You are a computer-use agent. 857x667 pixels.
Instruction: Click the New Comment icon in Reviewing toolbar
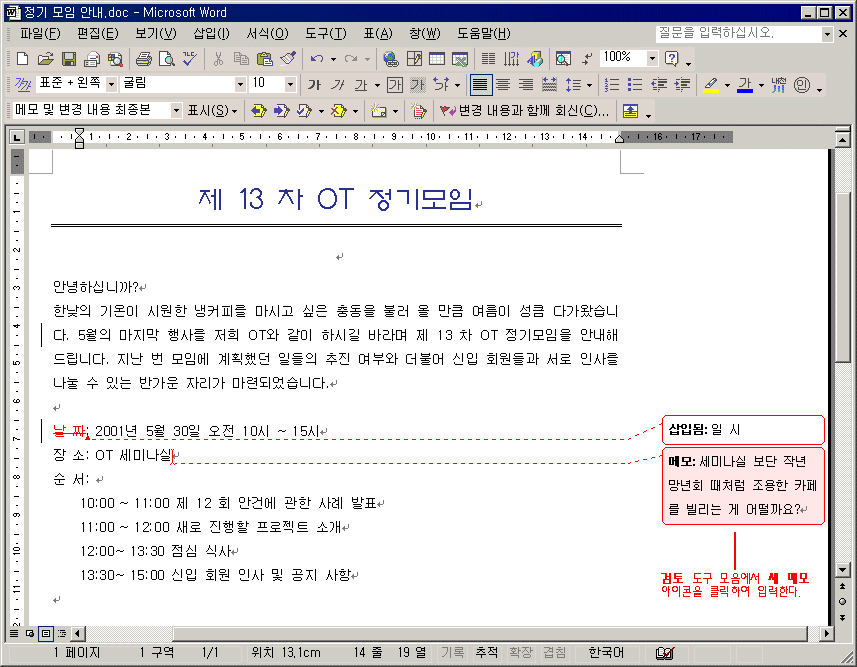(x=378, y=111)
